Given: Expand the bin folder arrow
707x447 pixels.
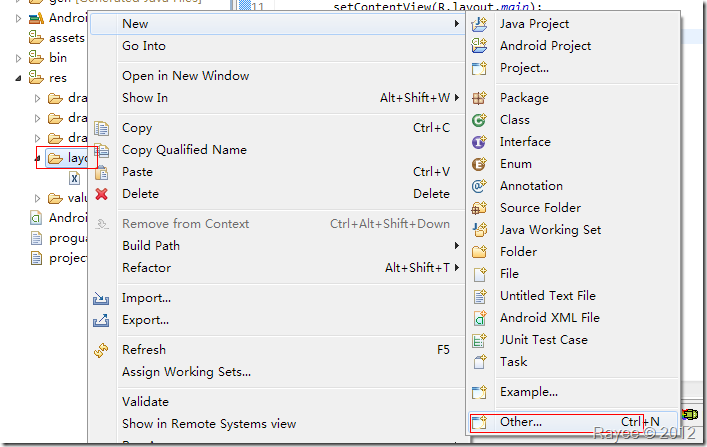Looking at the screenshot, I should point(18,58).
